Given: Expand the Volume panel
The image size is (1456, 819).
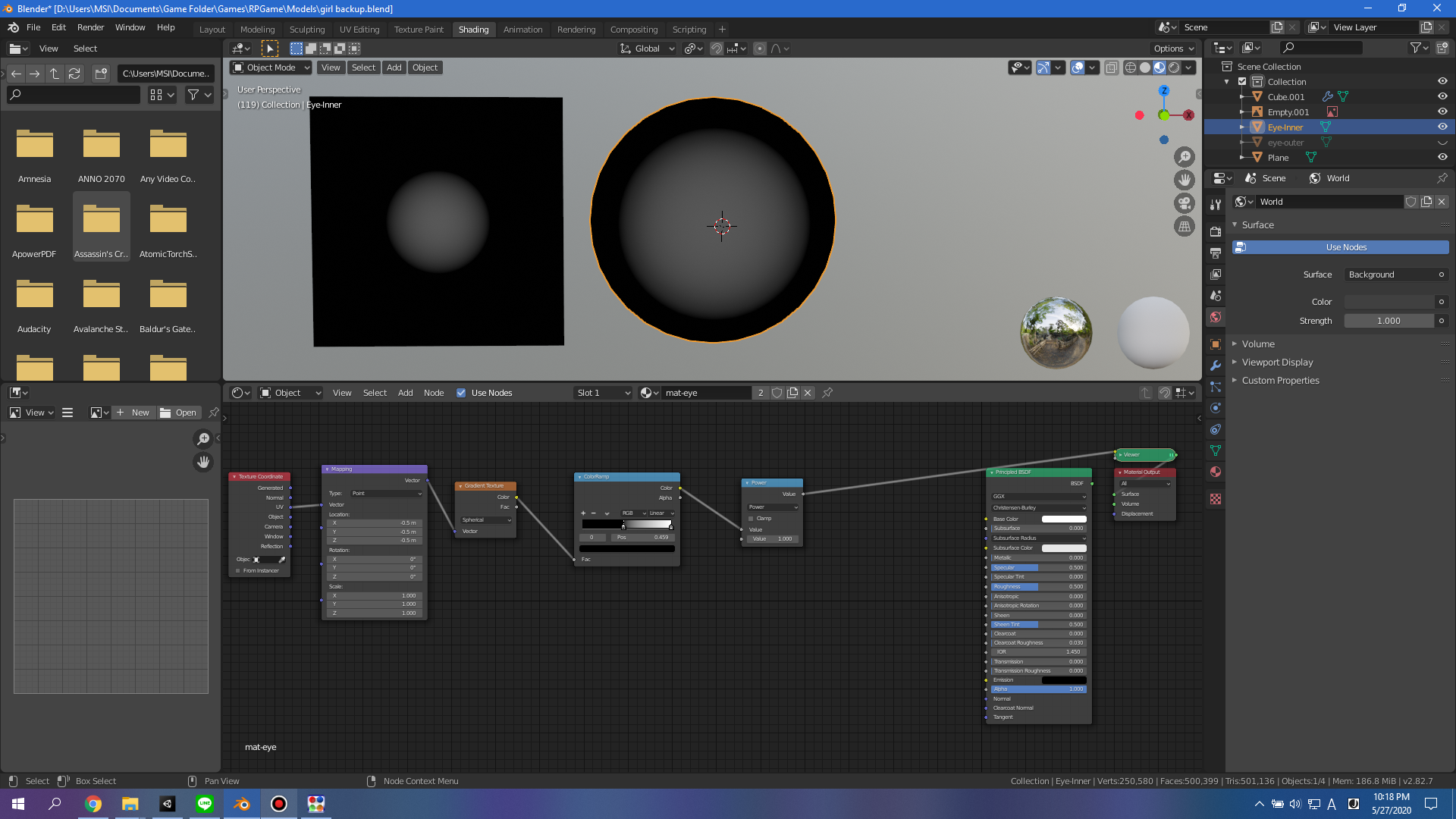Looking at the screenshot, I should tap(1258, 344).
